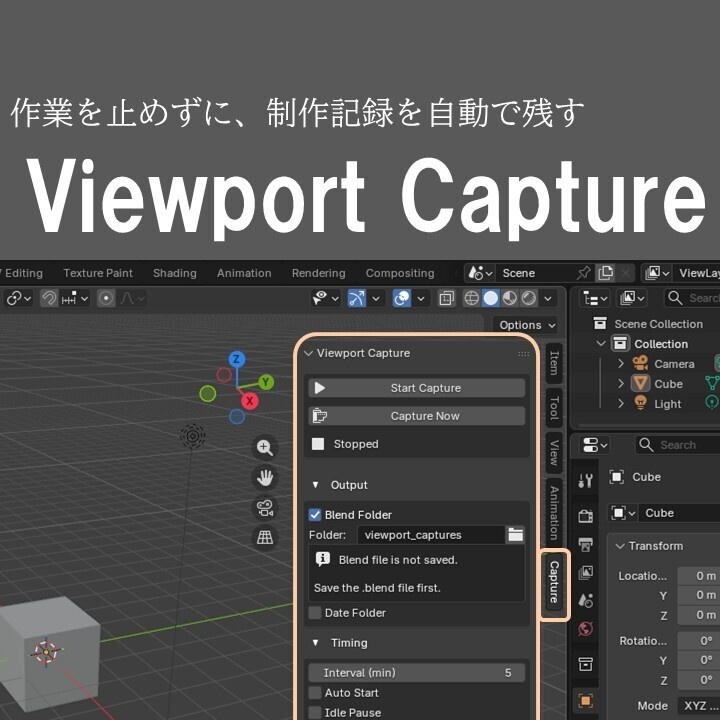Select rendered viewport shading
Screen dimensions: 720x720
tap(529, 298)
